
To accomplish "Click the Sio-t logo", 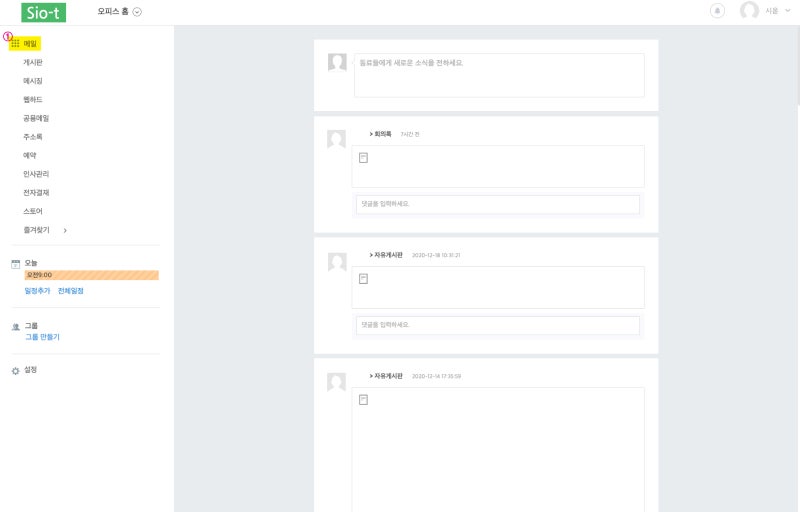I will (x=43, y=12).
